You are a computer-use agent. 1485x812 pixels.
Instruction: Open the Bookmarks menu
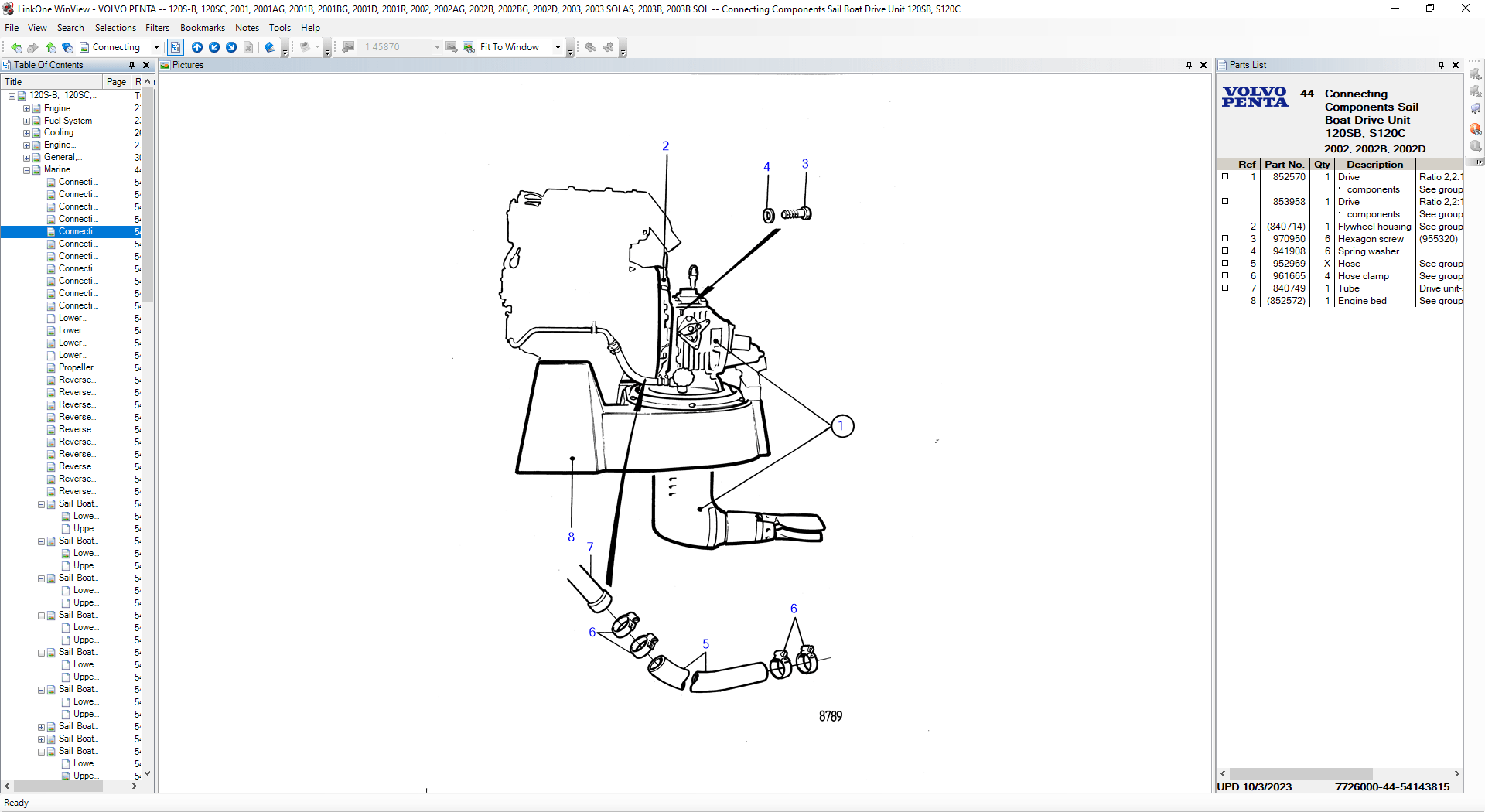[202, 28]
